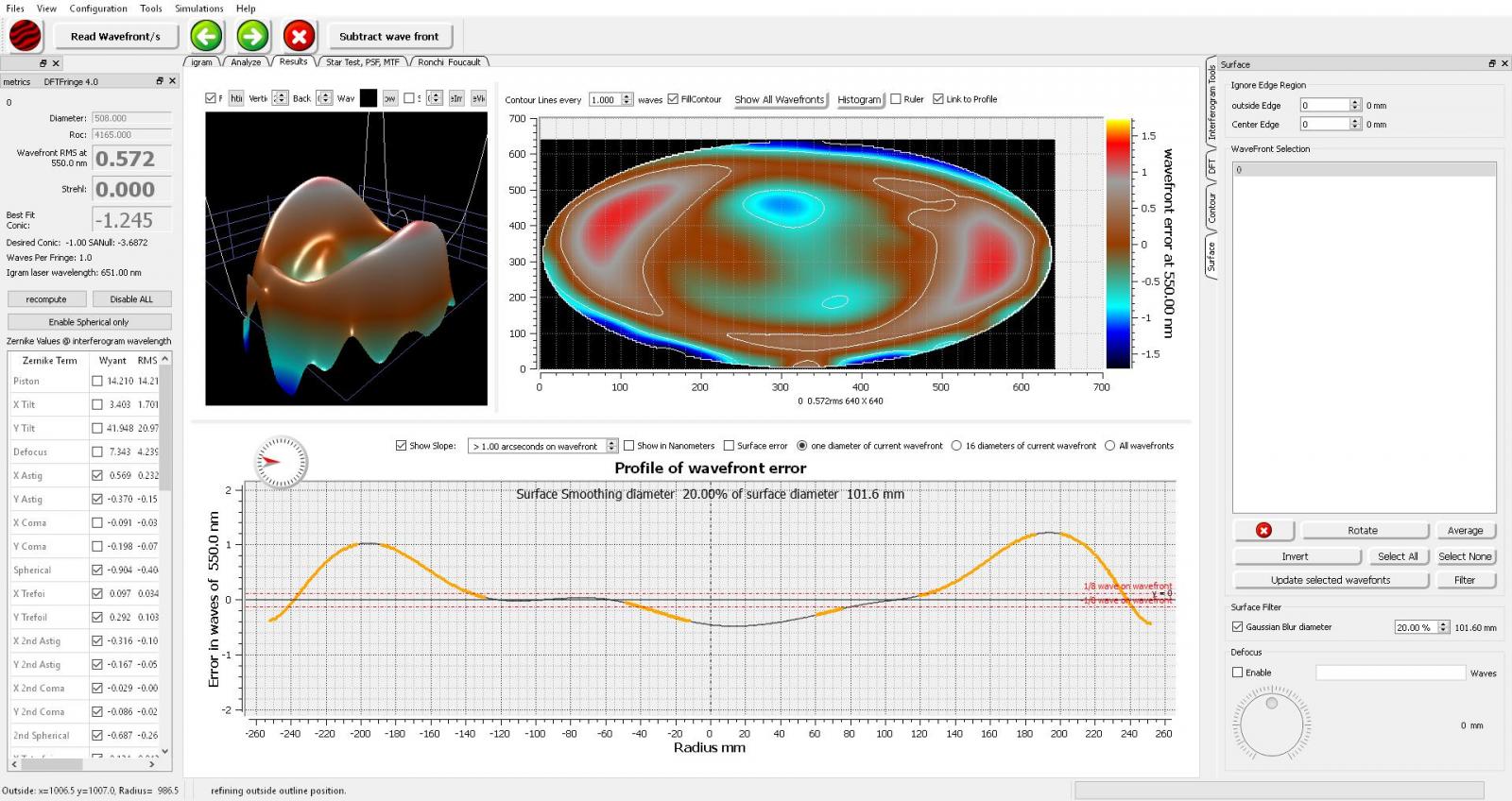Float the metrics panel
The width and height of the screenshot is (1512, 801).
160,81
